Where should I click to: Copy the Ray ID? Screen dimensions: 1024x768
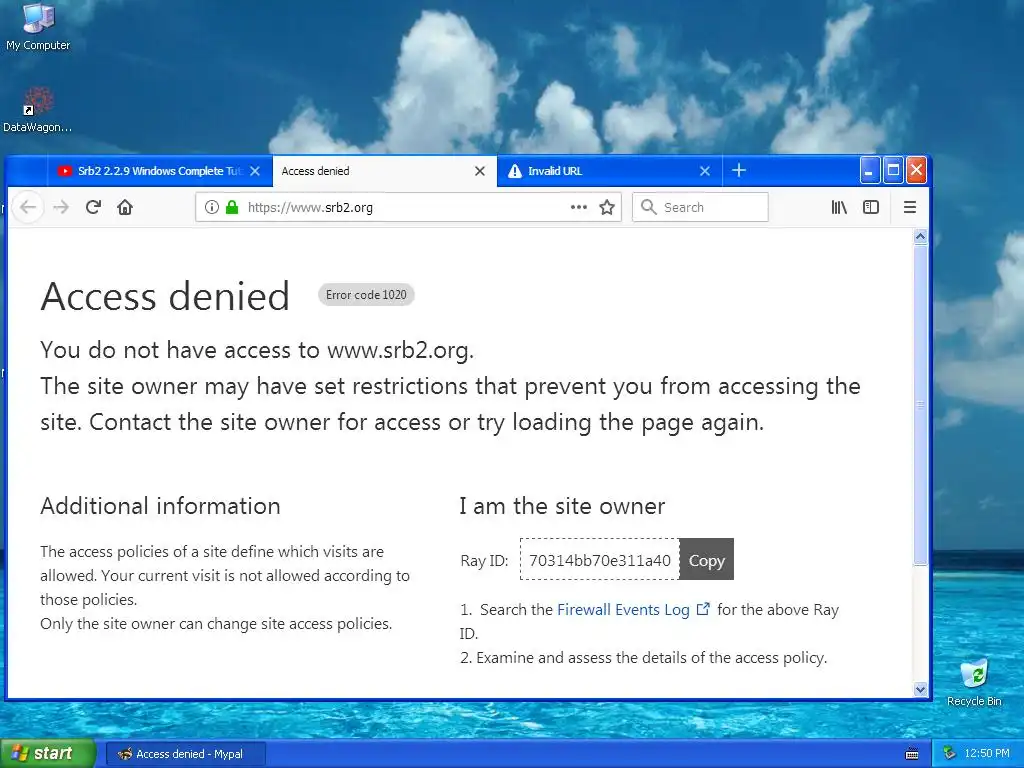tap(707, 560)
